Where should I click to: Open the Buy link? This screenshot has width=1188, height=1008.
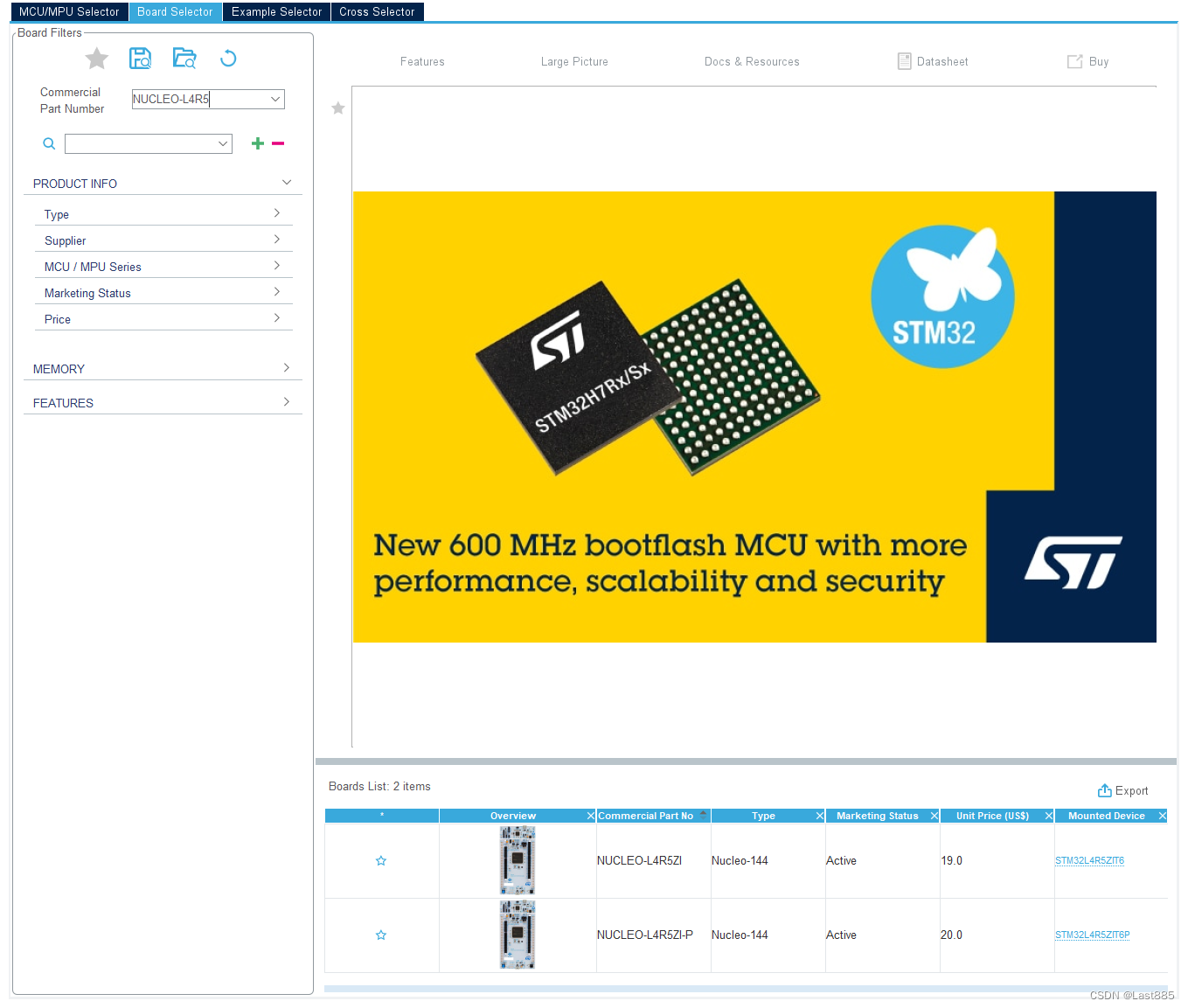coord(1088,61)
